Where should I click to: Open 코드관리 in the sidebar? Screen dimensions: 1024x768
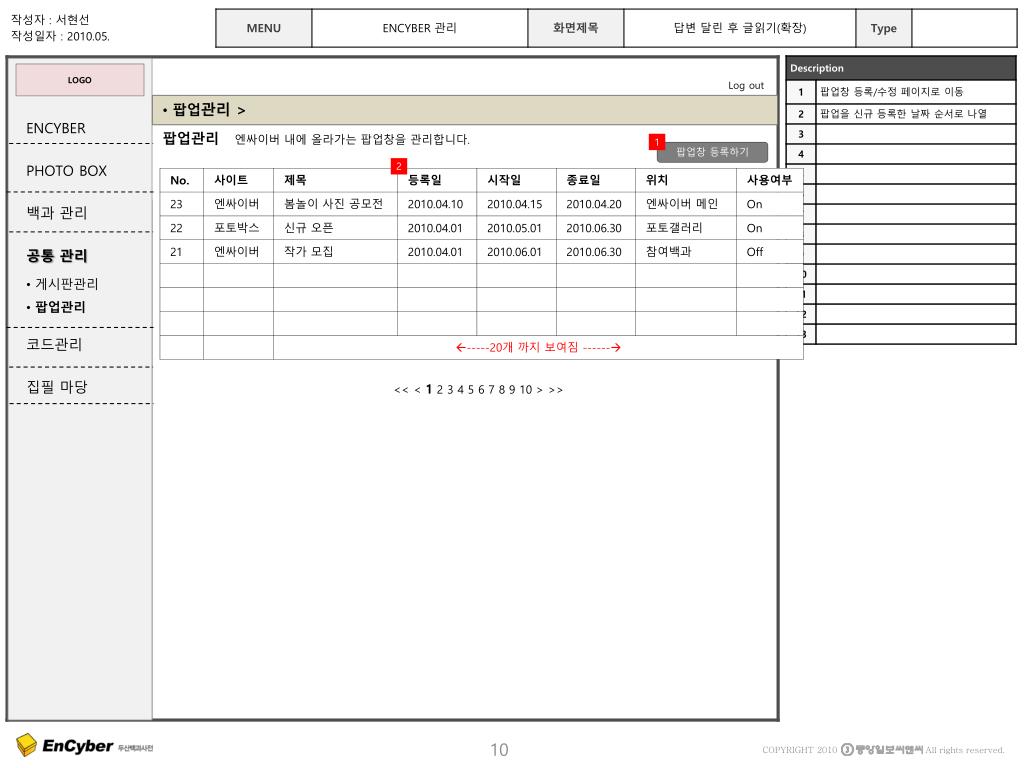[x=54, y=344]
